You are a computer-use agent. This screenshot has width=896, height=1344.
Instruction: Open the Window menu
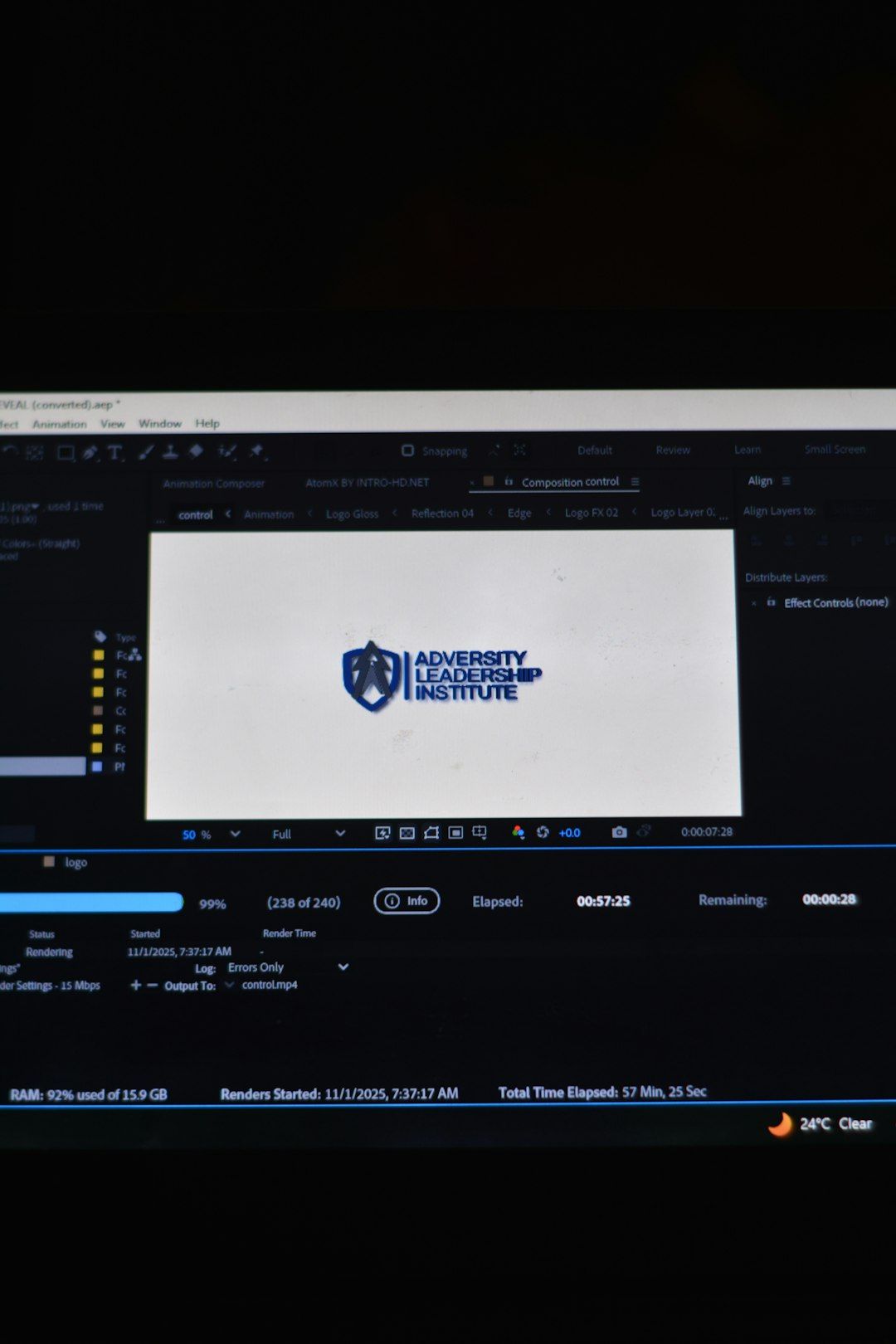click(159, 424)
